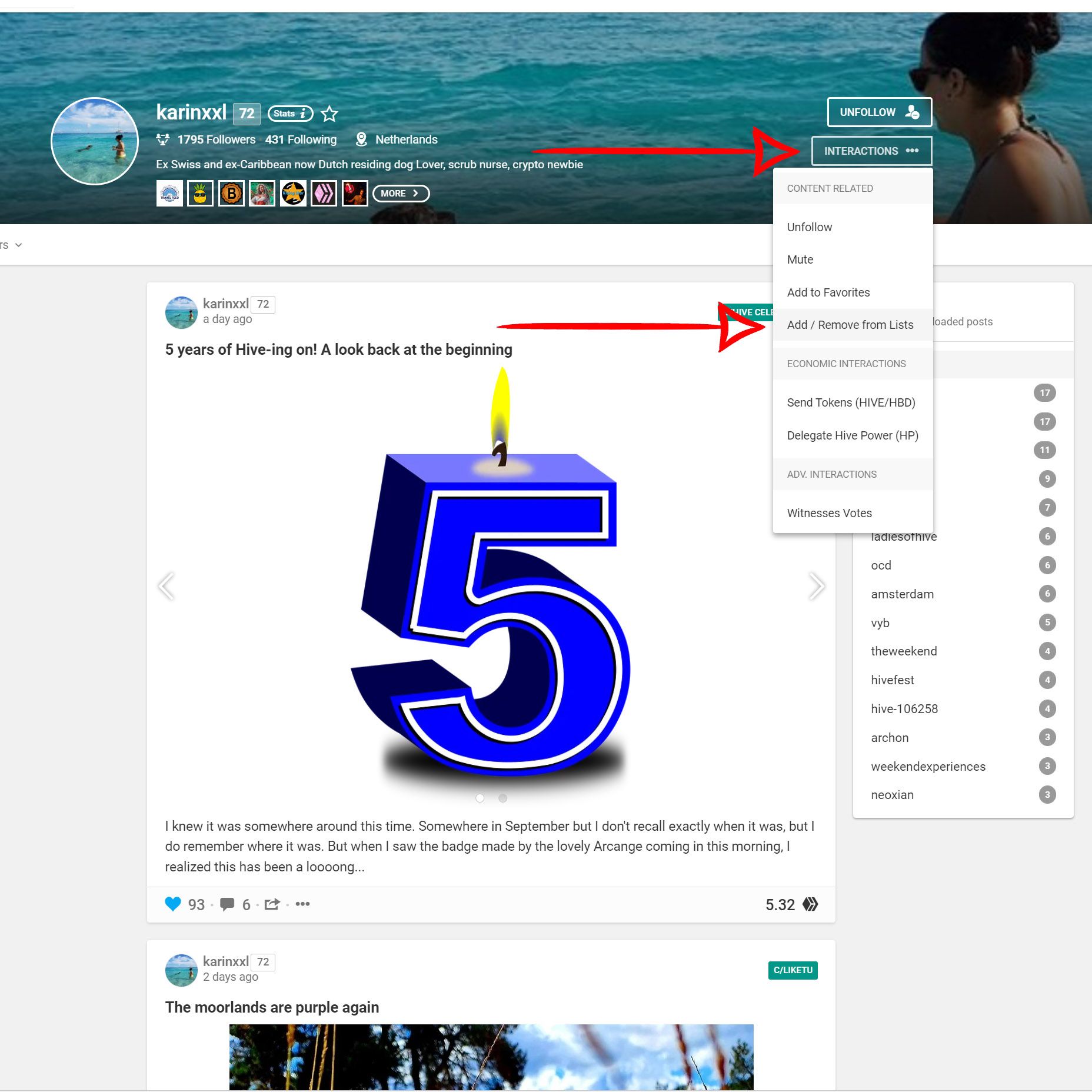Click the UNFOLLOW button
This screenshot has width=1092, height=1092.
(879, 112)
